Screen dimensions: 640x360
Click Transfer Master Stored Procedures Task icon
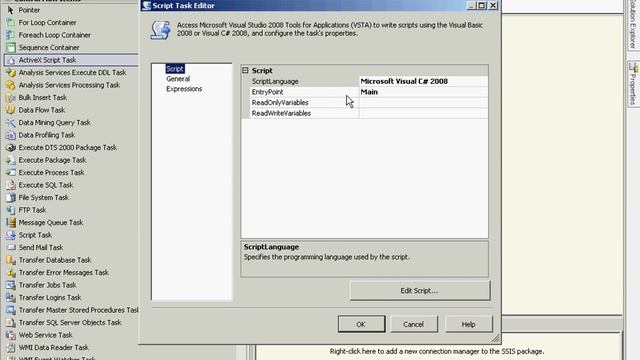pos(11,310)
